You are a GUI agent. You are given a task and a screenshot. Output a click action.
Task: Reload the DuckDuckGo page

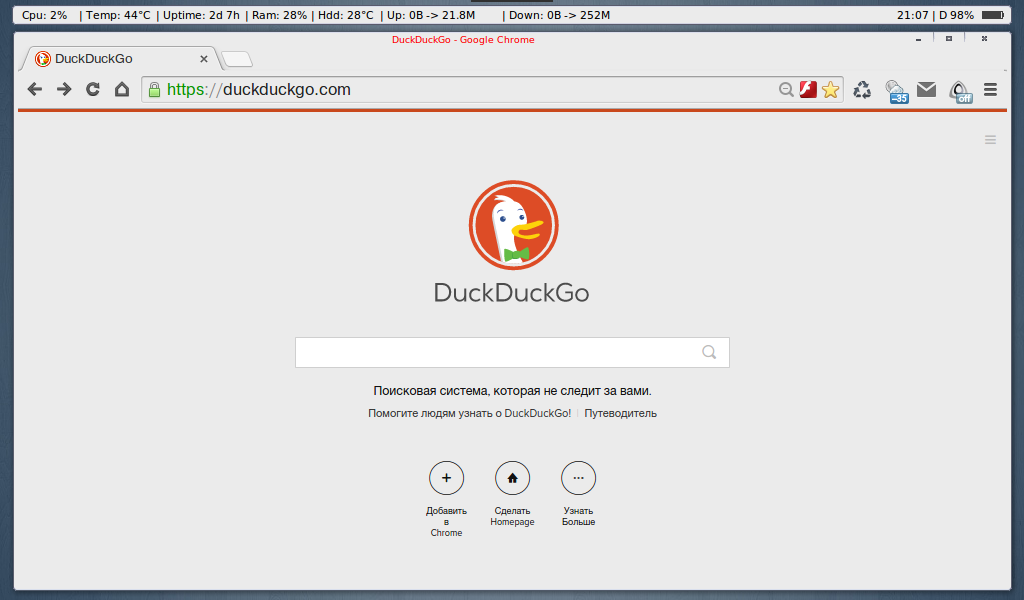(x=93, y=89)
